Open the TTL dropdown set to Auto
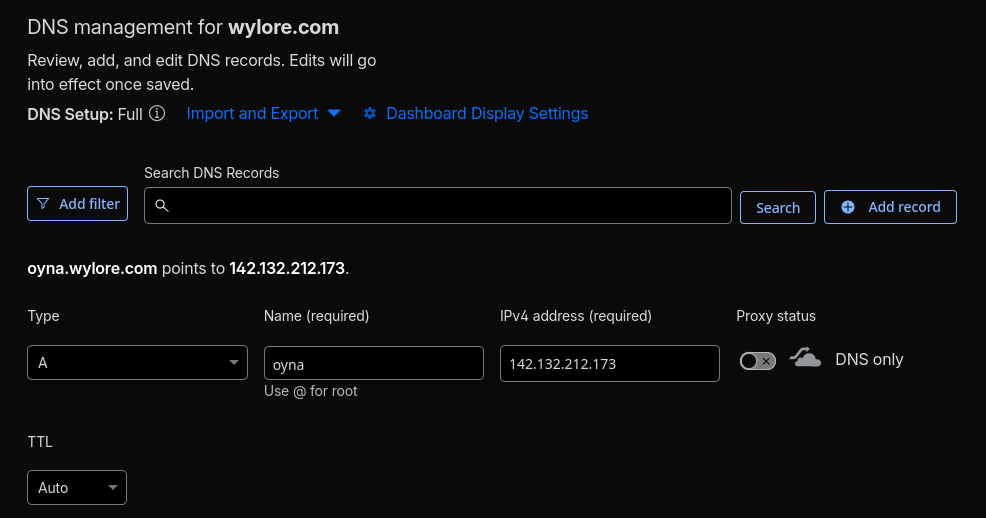The image size is (986, 518). tap(77, 488)
